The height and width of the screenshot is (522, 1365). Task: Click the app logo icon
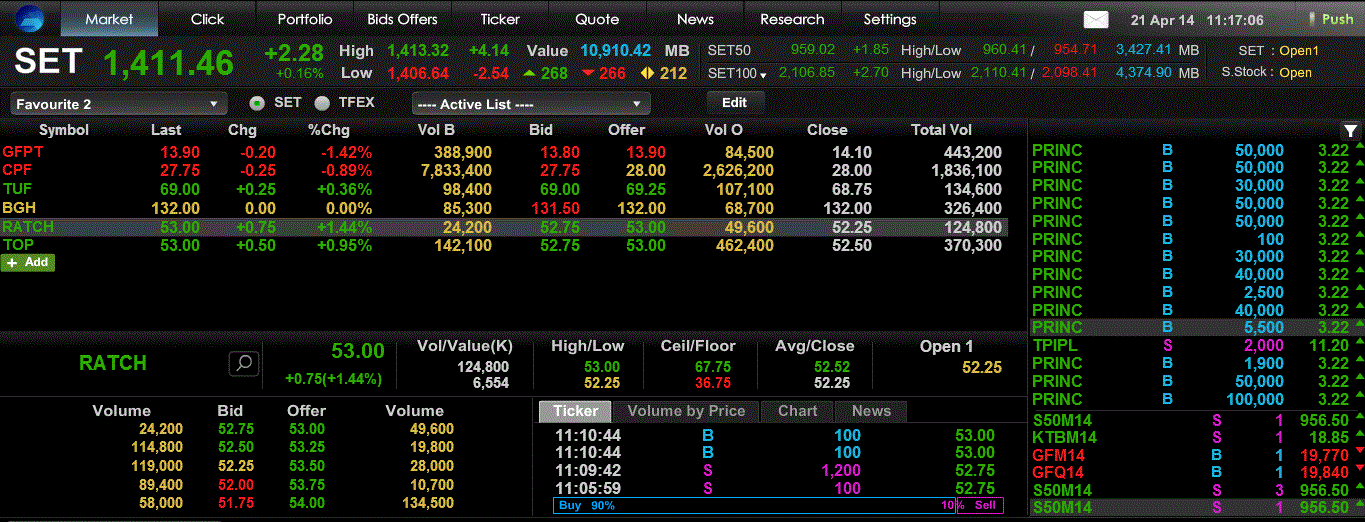pyautogui.click(x=30, y=19)
